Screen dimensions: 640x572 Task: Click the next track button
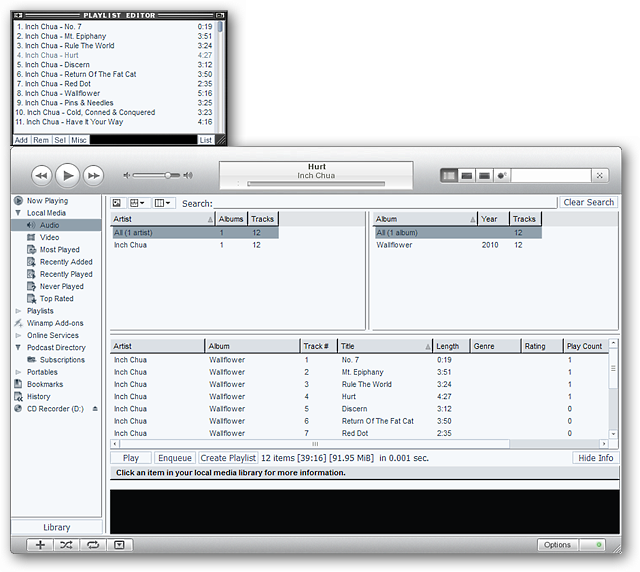point(93,176)
